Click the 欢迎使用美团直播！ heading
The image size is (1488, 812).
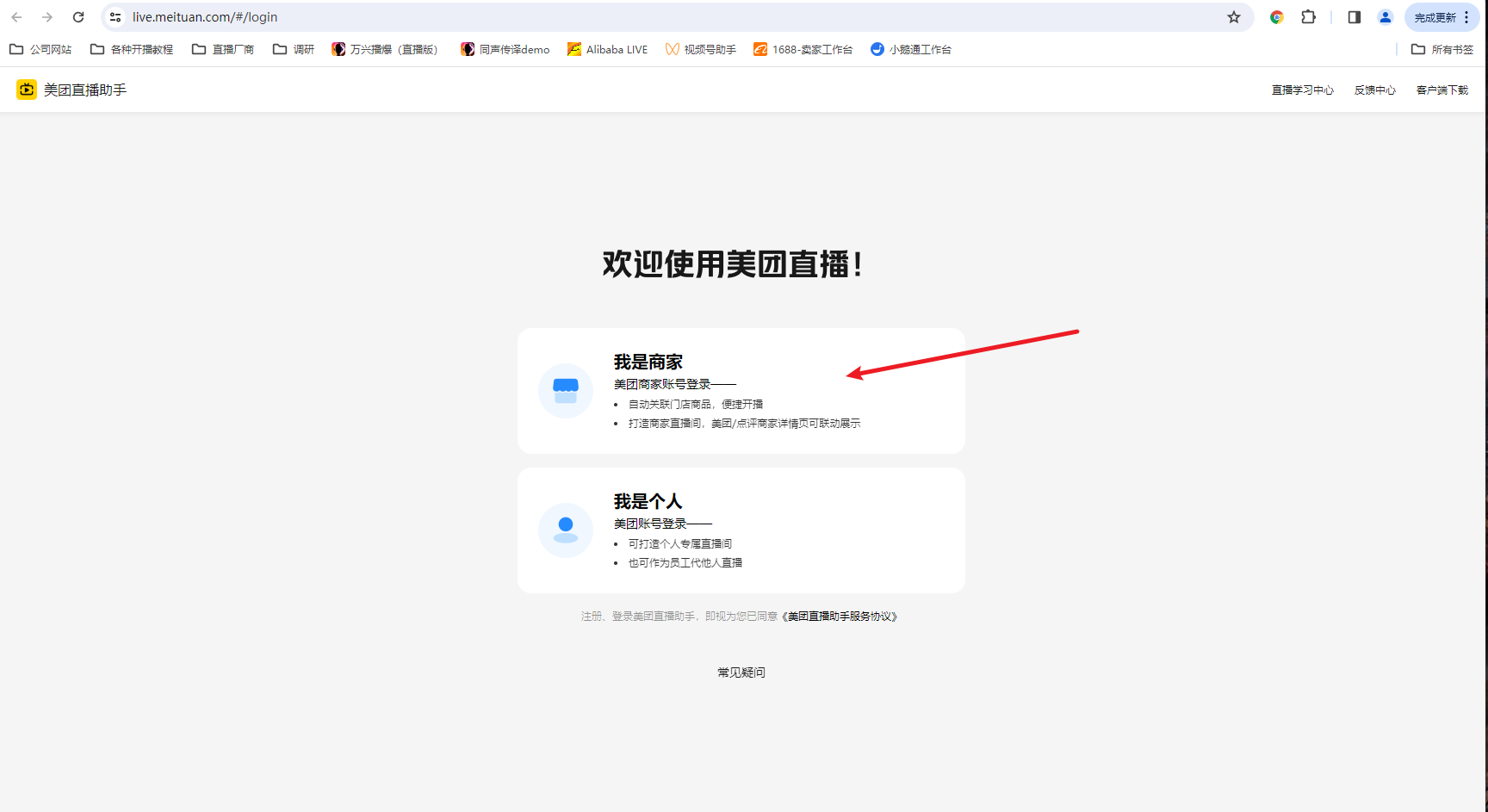[x=733, y=263]
